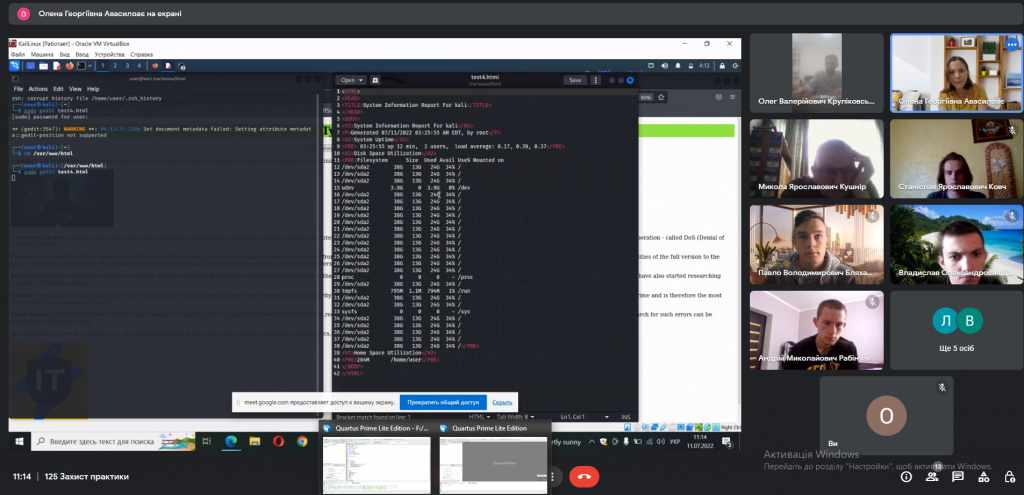Viewport: 1024px width, 495px height.
Task: Open the terminal launcher in Kali panel
Action: point(82,66)
